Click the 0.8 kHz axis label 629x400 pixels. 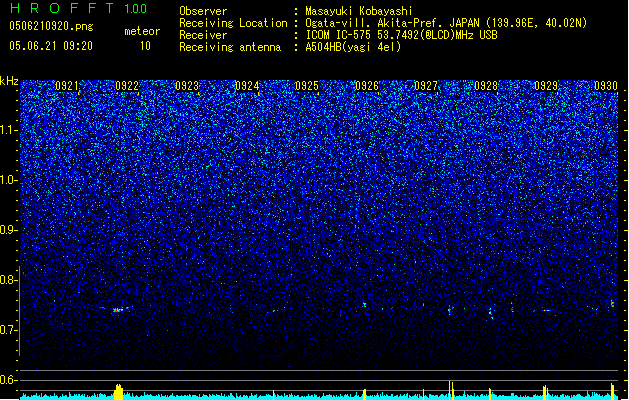9,280
